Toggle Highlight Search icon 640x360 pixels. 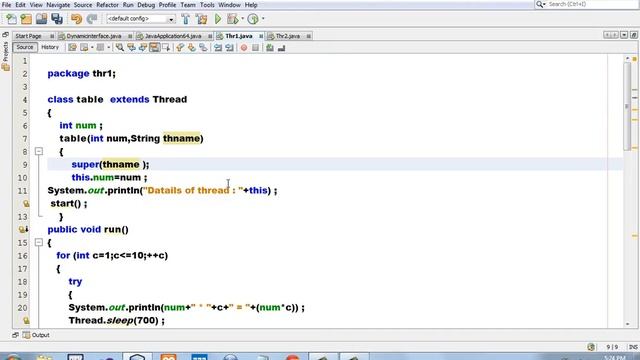click(154, 48)
